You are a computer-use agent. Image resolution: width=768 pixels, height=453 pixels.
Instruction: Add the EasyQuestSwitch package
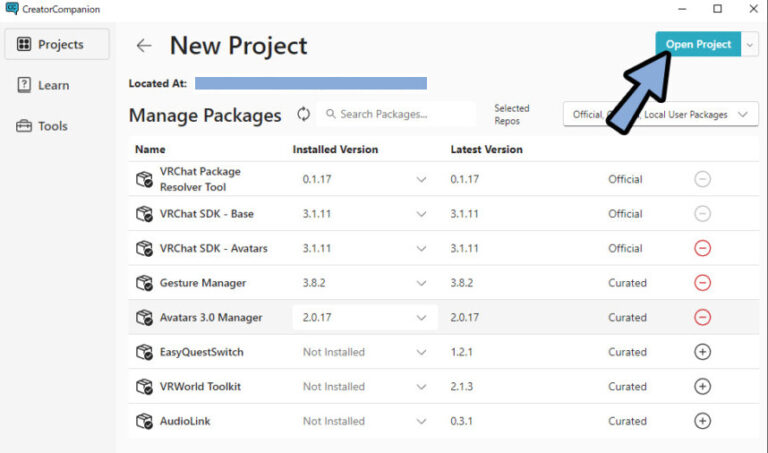point(702,352)
